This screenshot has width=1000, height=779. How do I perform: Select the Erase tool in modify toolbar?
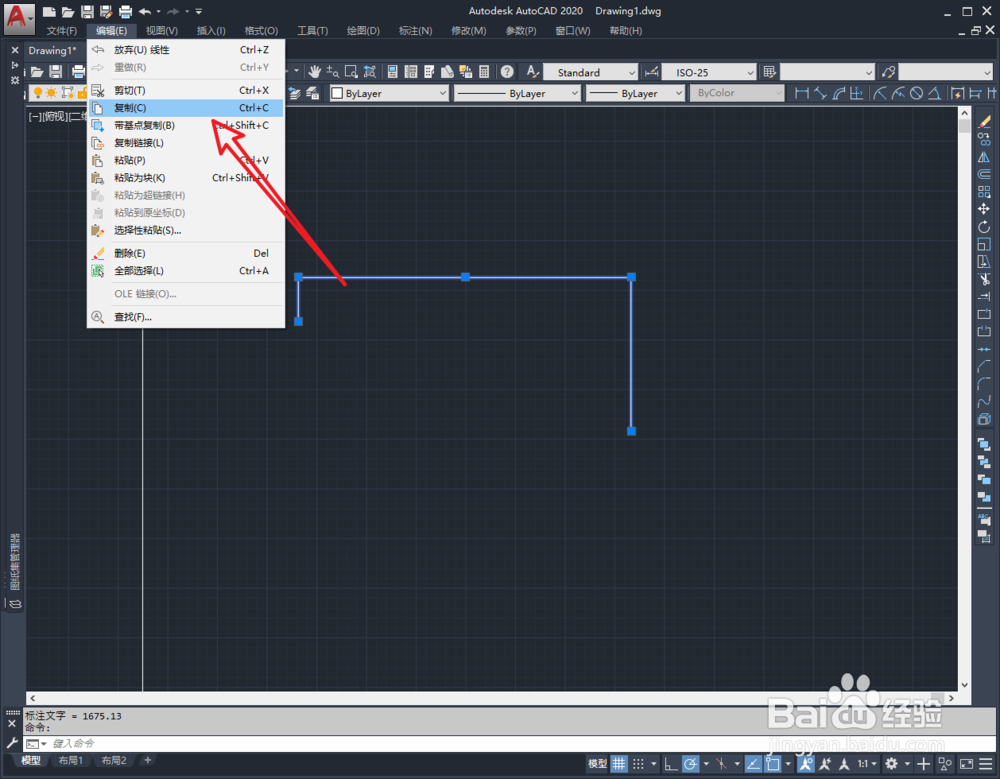pyautogui.click(x=984, y=121)
